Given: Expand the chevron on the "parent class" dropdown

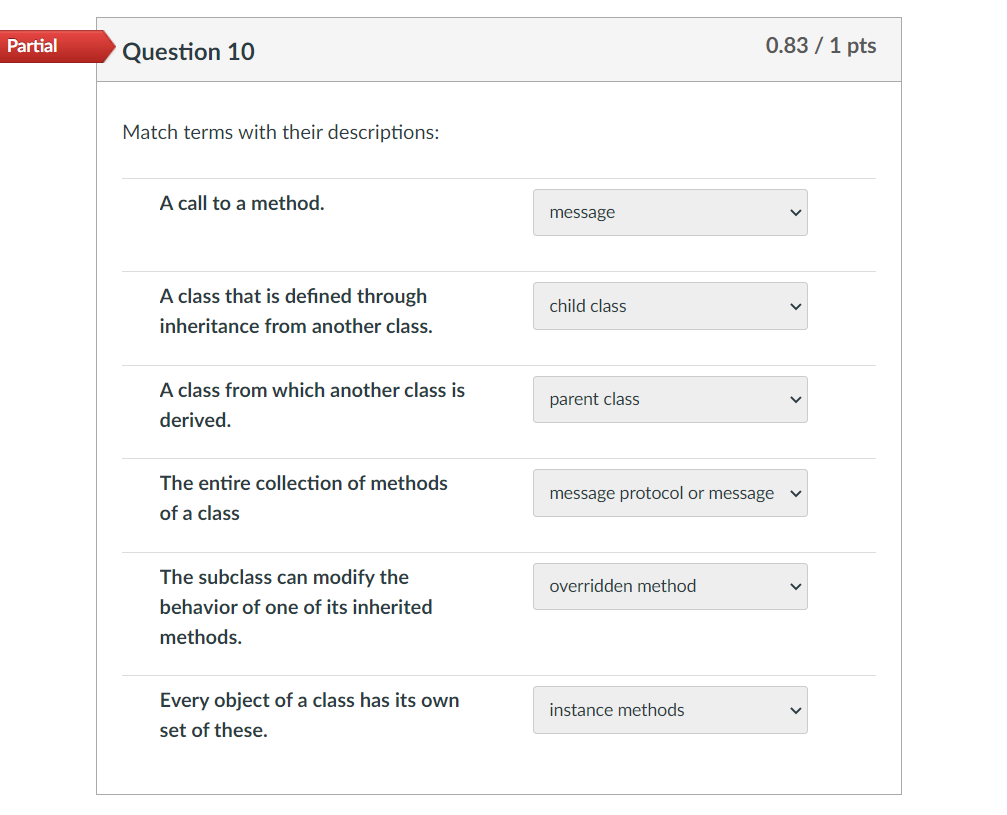Looking at the screenshot, I should click(x=795, y=399).
